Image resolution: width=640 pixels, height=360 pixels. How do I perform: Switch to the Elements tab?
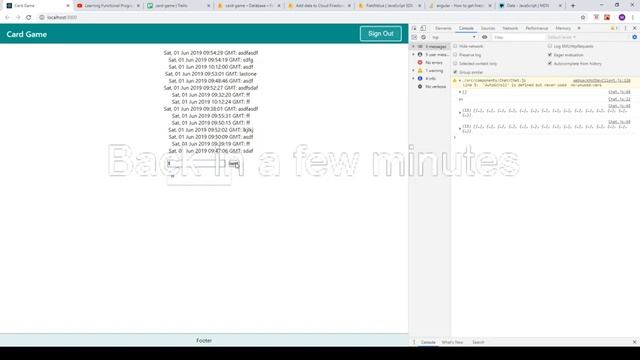443,28
